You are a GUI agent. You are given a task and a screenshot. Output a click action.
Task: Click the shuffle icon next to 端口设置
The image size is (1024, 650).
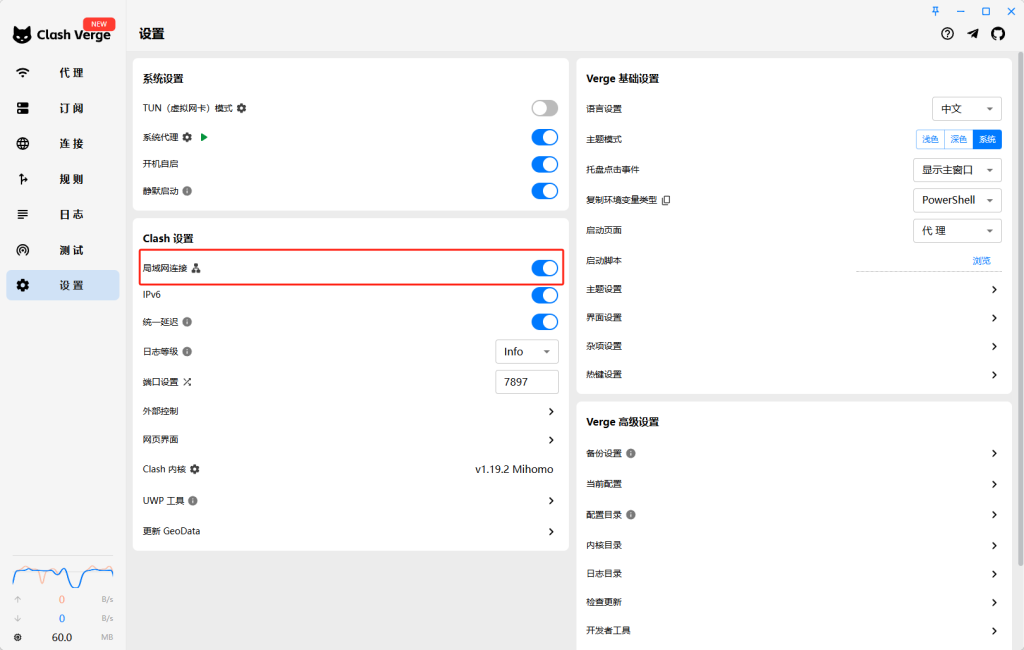[x=187, y=382]
